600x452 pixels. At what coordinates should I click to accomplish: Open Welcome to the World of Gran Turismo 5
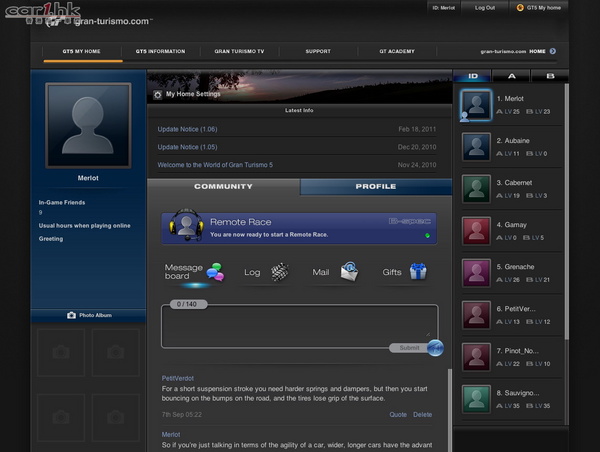[x=215, y=165]
